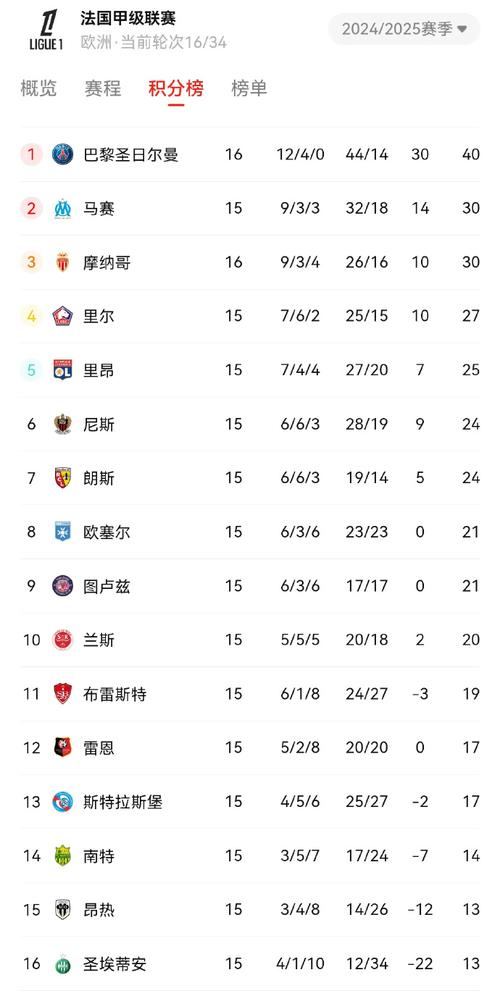Screen dimensions: 500x1004
Task: Tap the 巴黎圣日尔曼 club crest
Action: [x=63, y=154]
